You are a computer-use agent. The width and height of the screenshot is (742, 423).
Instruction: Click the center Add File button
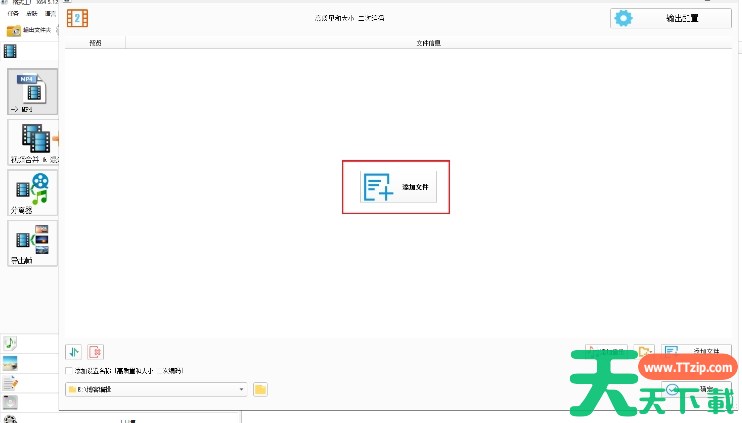[399, 187]
